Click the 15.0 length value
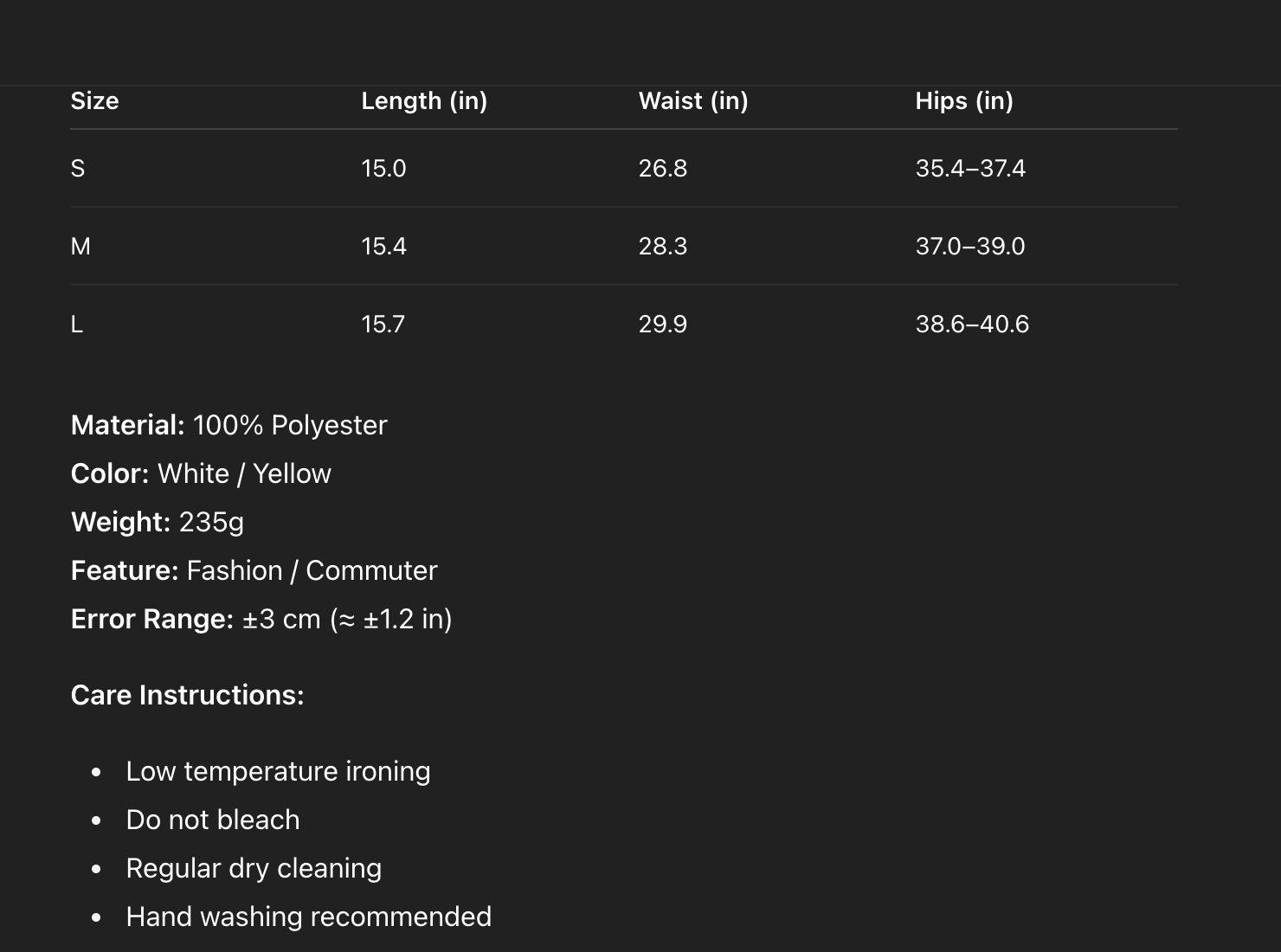The width and height of the screenshot is (1281, 952). click(383, 169)
